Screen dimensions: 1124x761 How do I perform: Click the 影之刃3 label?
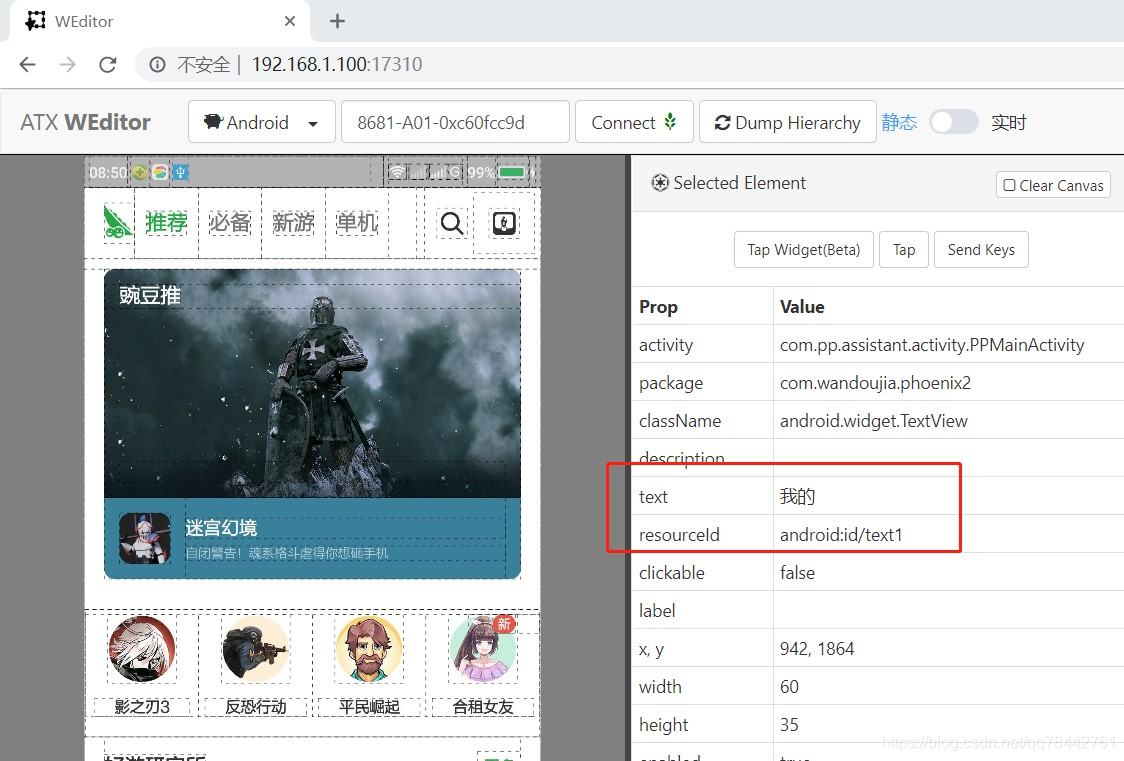point(142,707)
